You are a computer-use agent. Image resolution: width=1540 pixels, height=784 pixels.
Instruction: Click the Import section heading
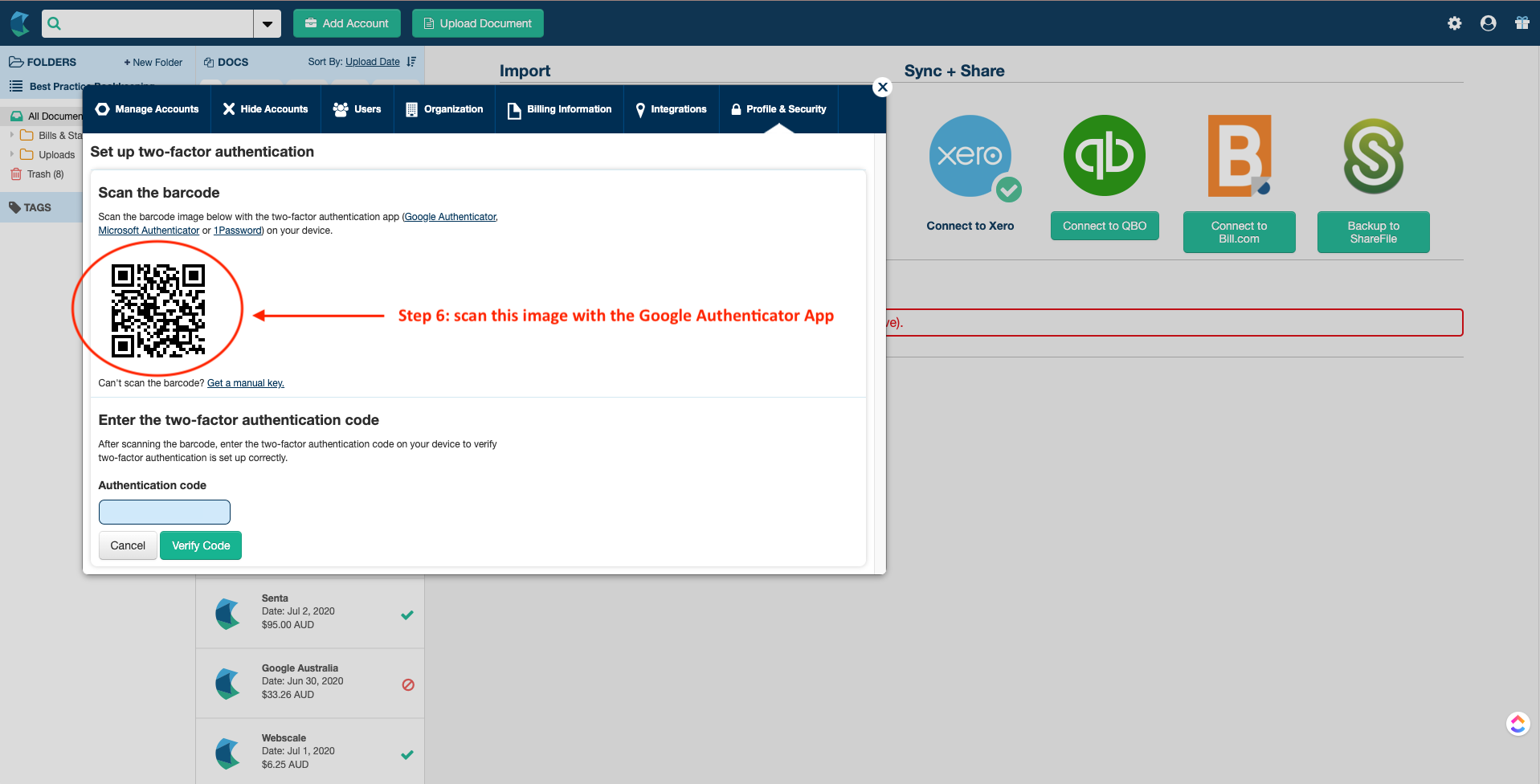[525, 71]
